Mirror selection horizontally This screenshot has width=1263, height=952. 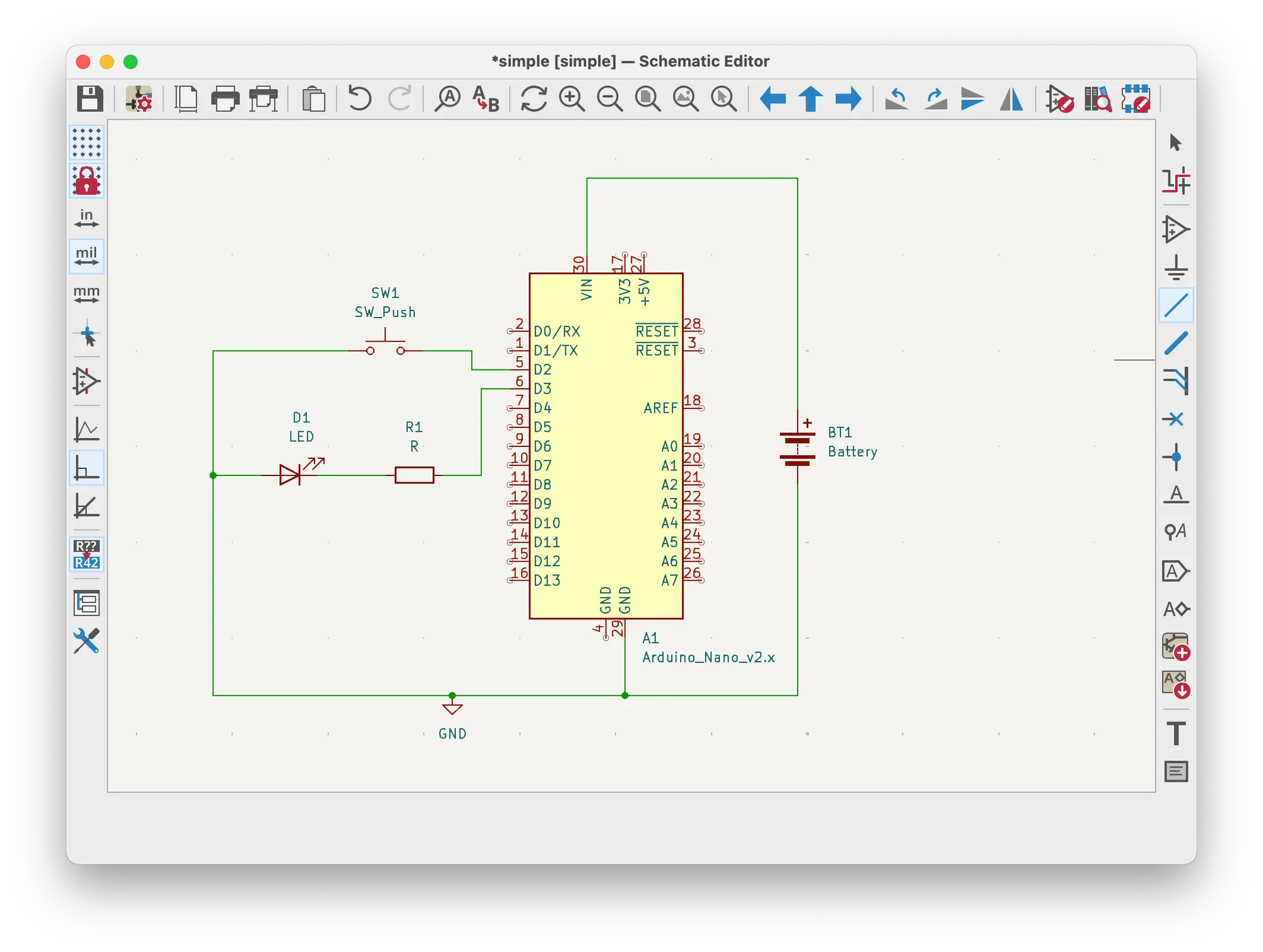pos(1011,99)
